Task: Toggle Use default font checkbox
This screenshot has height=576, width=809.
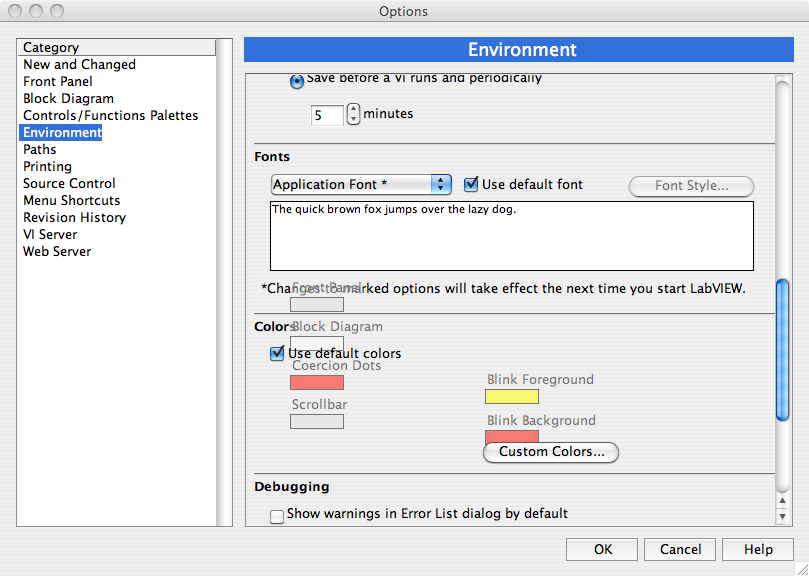Action: [x=471, y=184]
